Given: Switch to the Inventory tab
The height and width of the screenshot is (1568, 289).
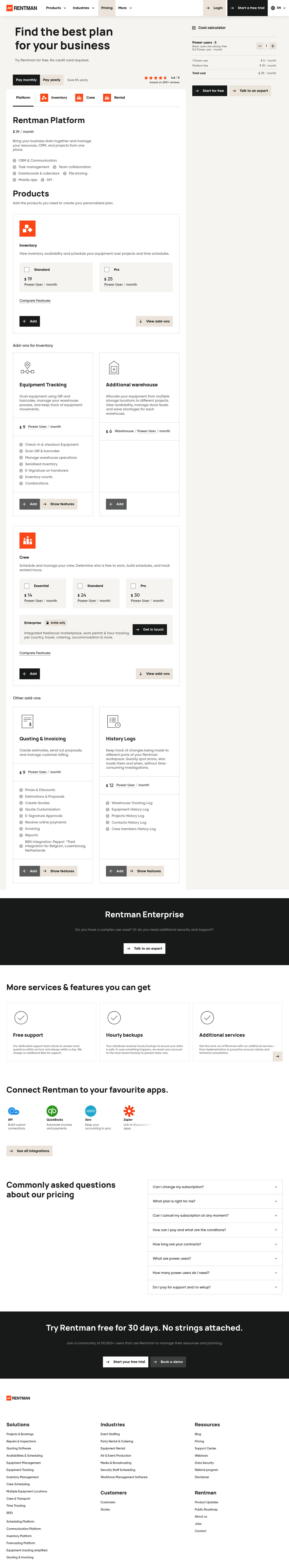Looking at the screenshot, I should coord(54,97).
